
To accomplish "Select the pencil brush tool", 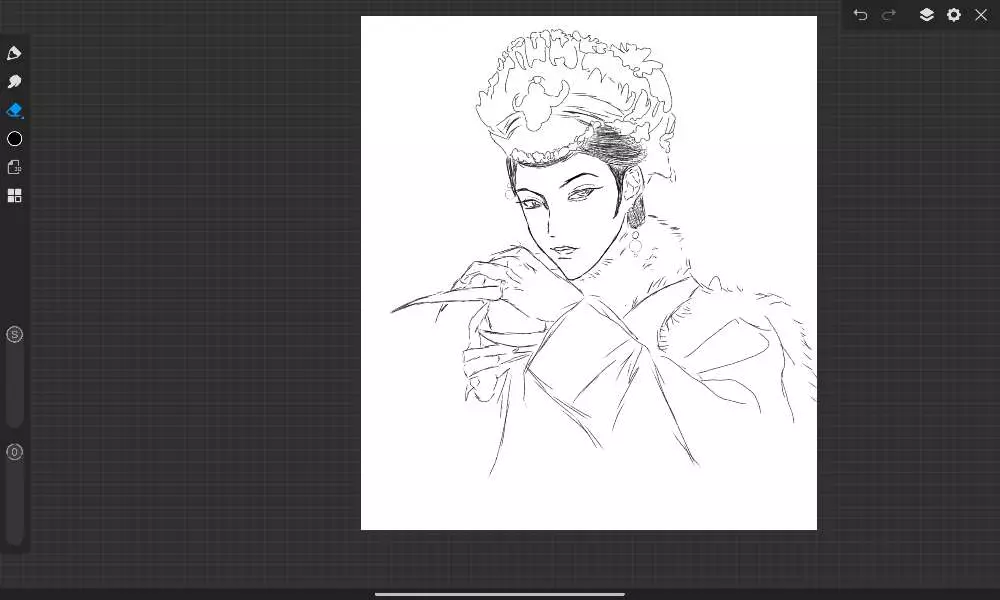I will (x=14, y=54).
